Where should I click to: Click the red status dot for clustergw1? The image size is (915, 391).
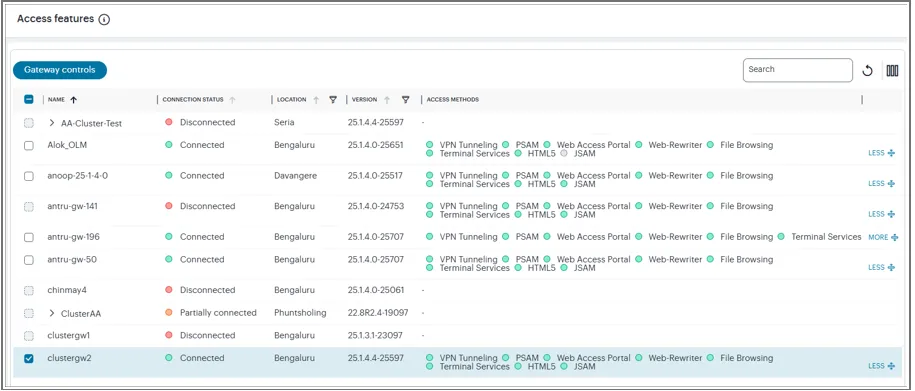pyautogui.click(x=169, y=336)
